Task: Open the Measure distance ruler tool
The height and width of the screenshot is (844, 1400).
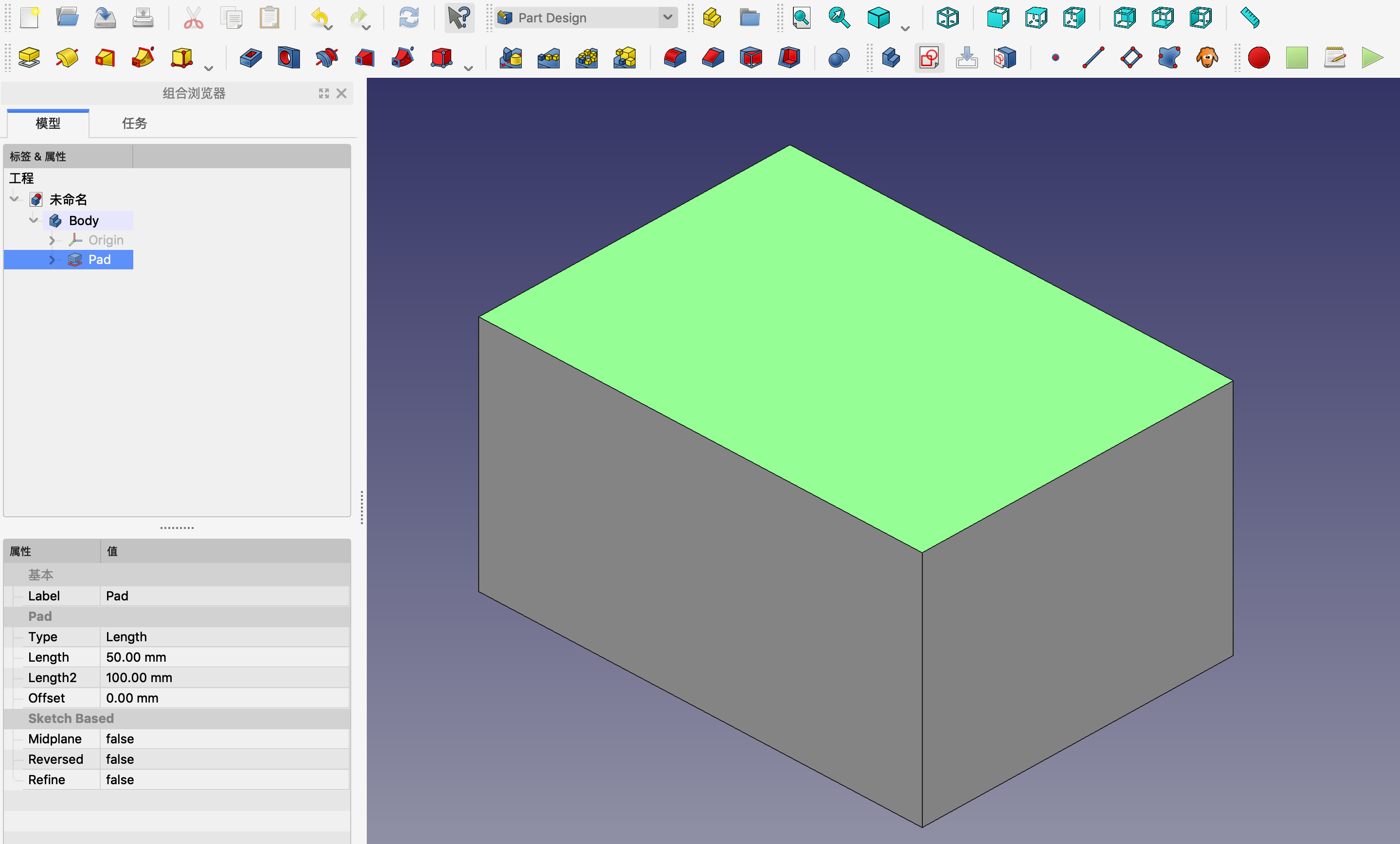Action: [x=1249, y=18]
